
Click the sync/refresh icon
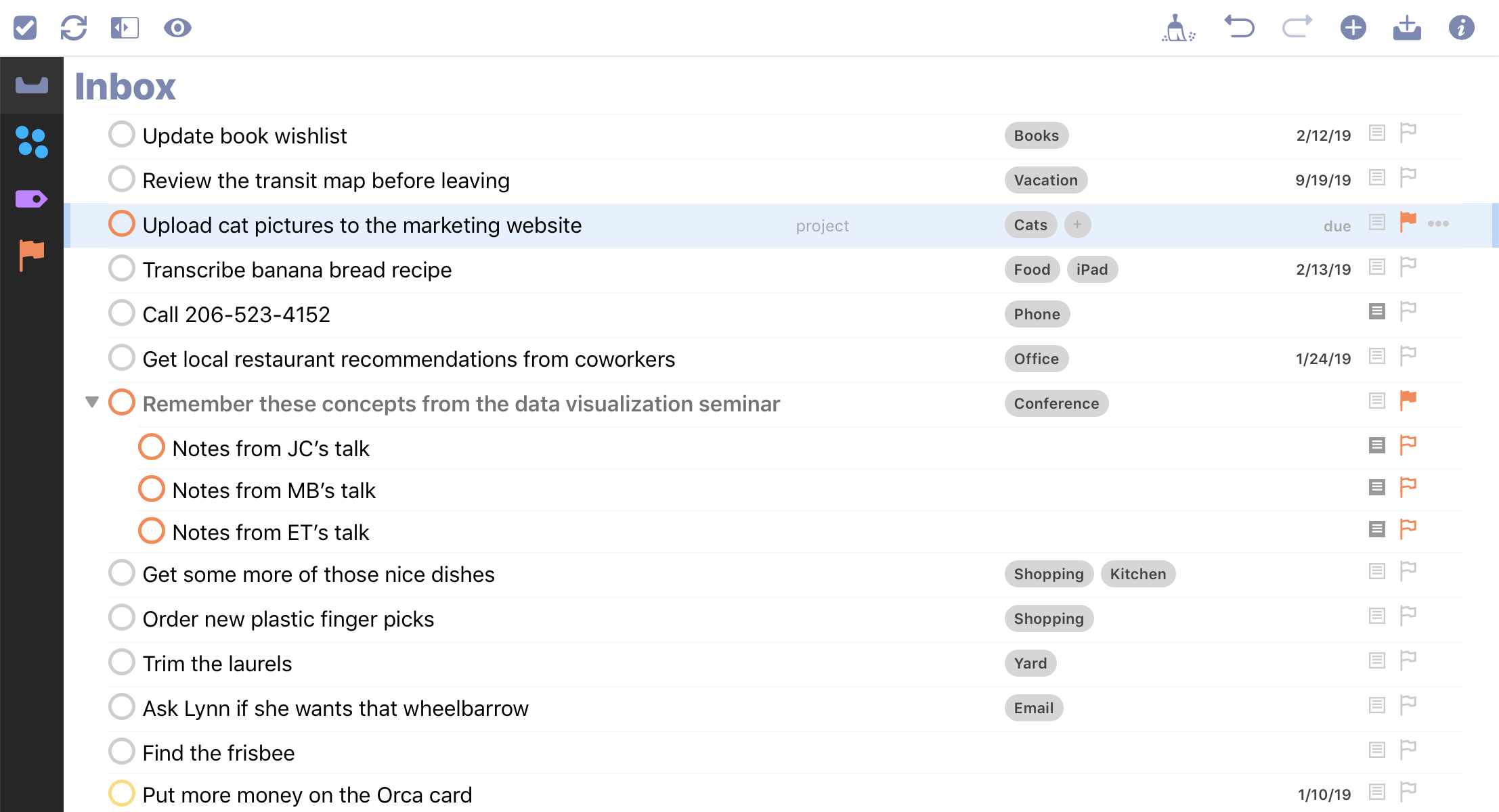[x=75, y=26]
